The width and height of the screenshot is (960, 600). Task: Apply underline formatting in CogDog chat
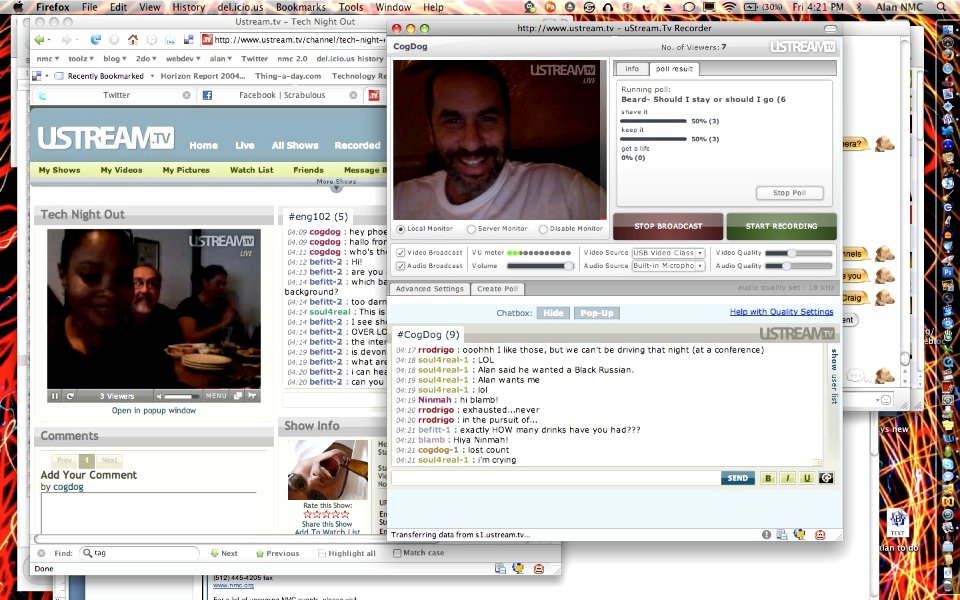point(806,478)
